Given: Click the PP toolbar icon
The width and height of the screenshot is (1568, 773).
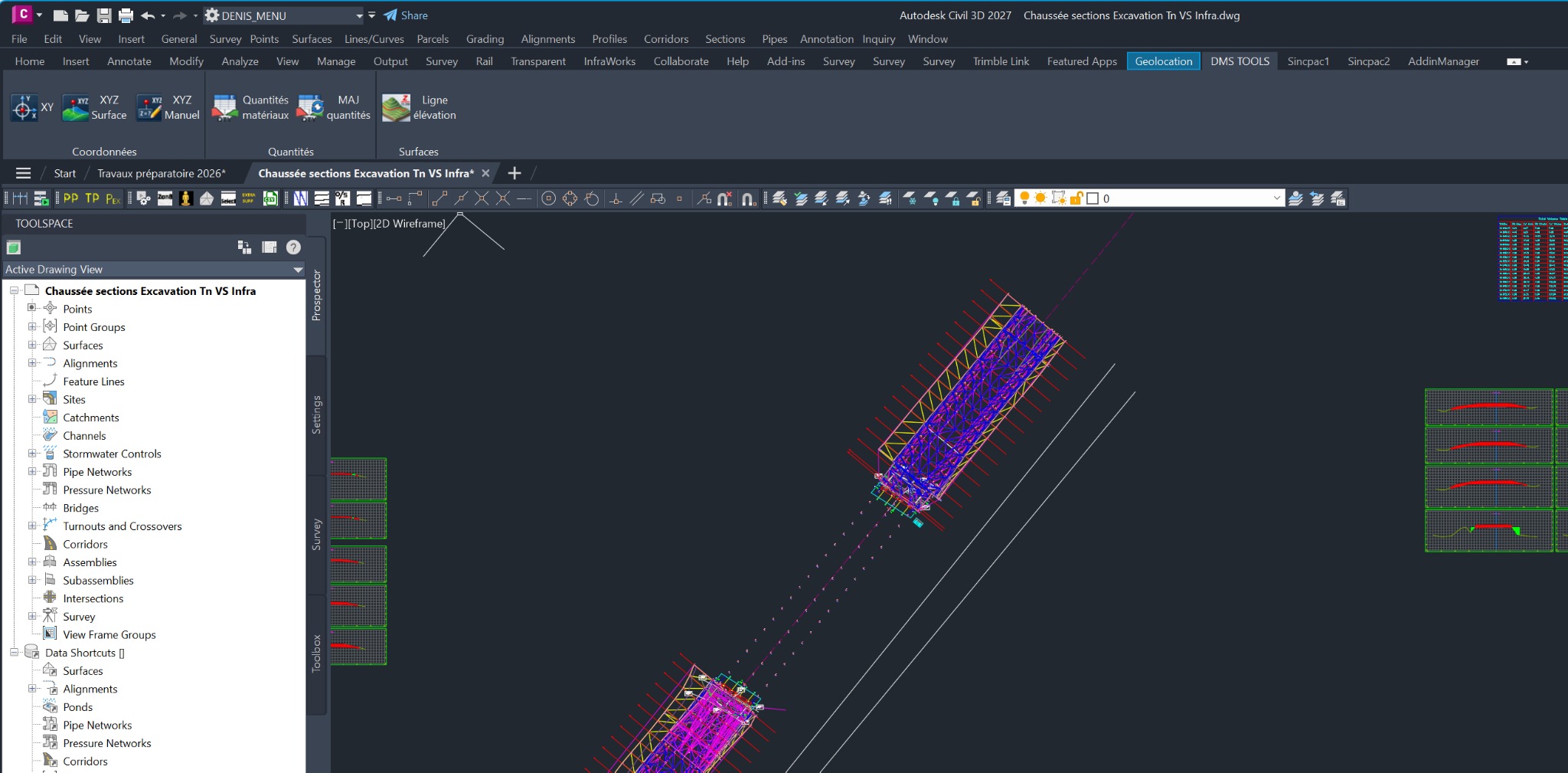Looking at the screenshot, I should pos(70,198).
